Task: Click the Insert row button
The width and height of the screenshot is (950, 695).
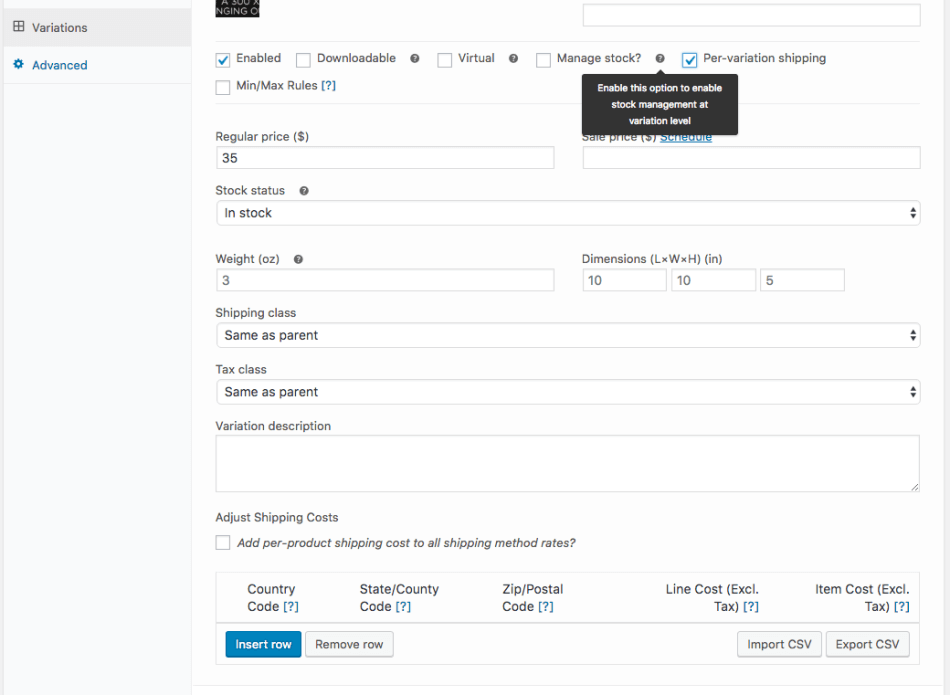Action: coord(263,644)
